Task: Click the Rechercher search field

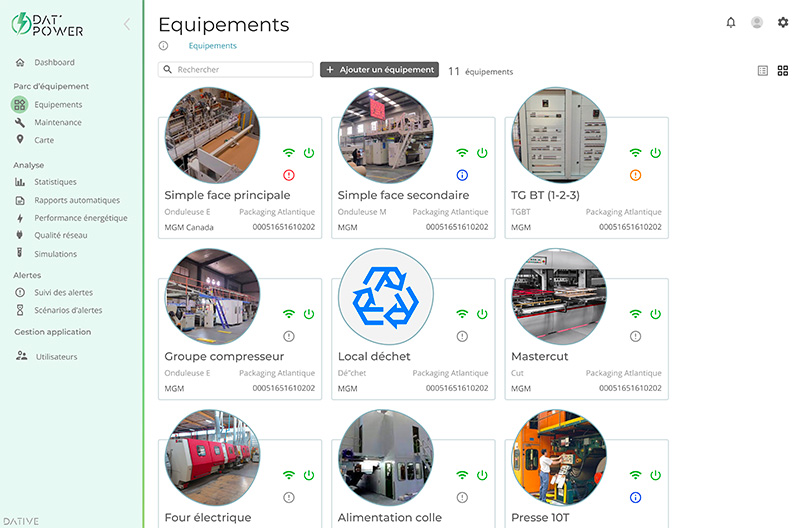Action: tap(236, 69)
